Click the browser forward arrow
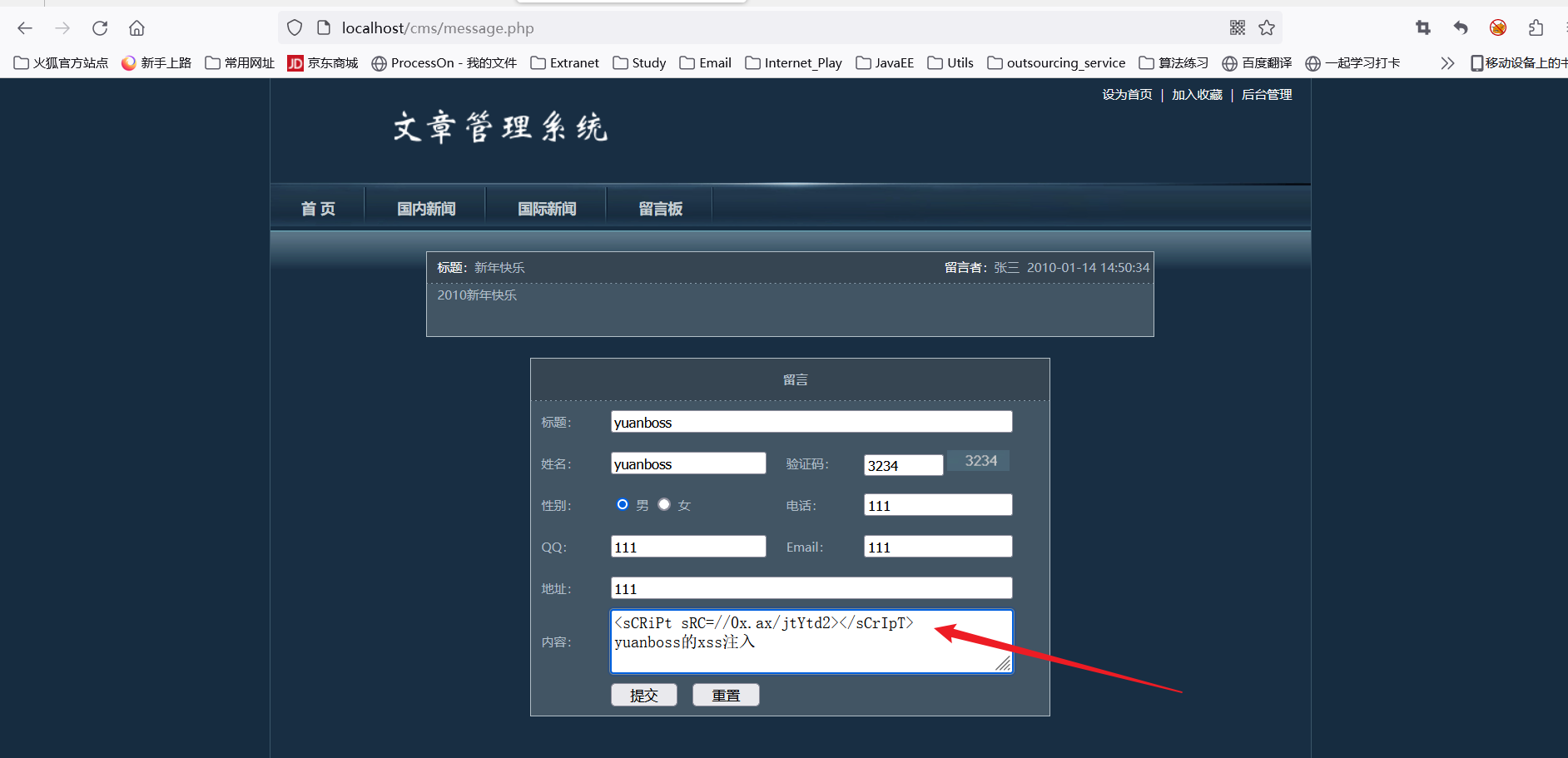 click(62, 28)
